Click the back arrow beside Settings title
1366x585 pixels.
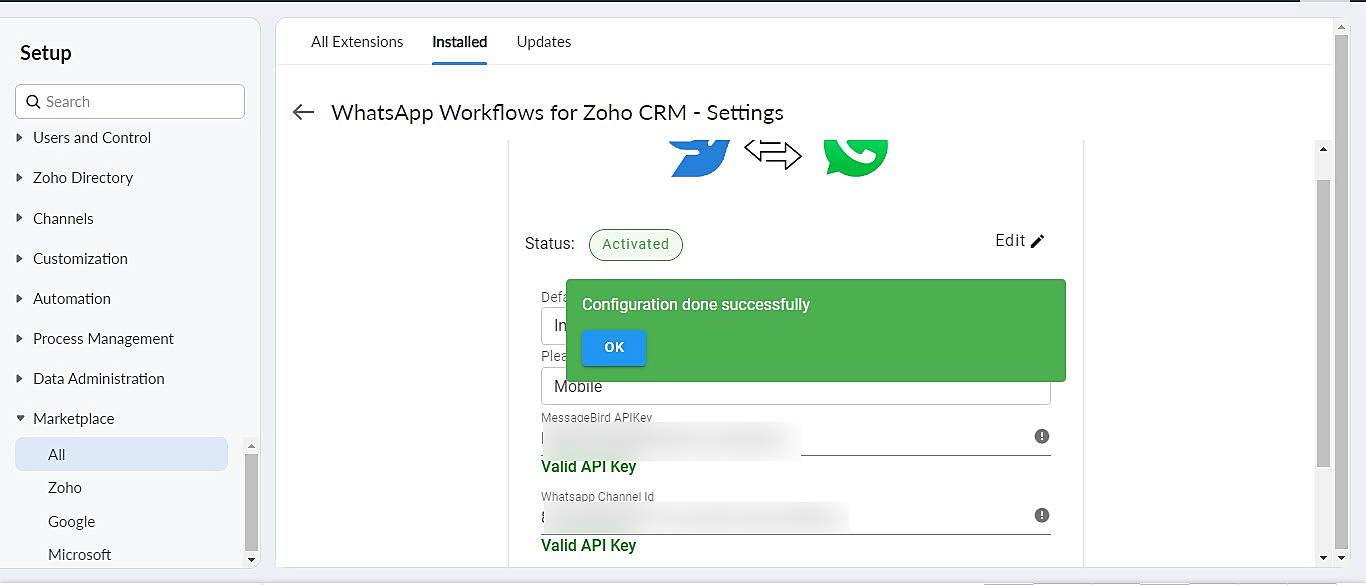[303, 112]
